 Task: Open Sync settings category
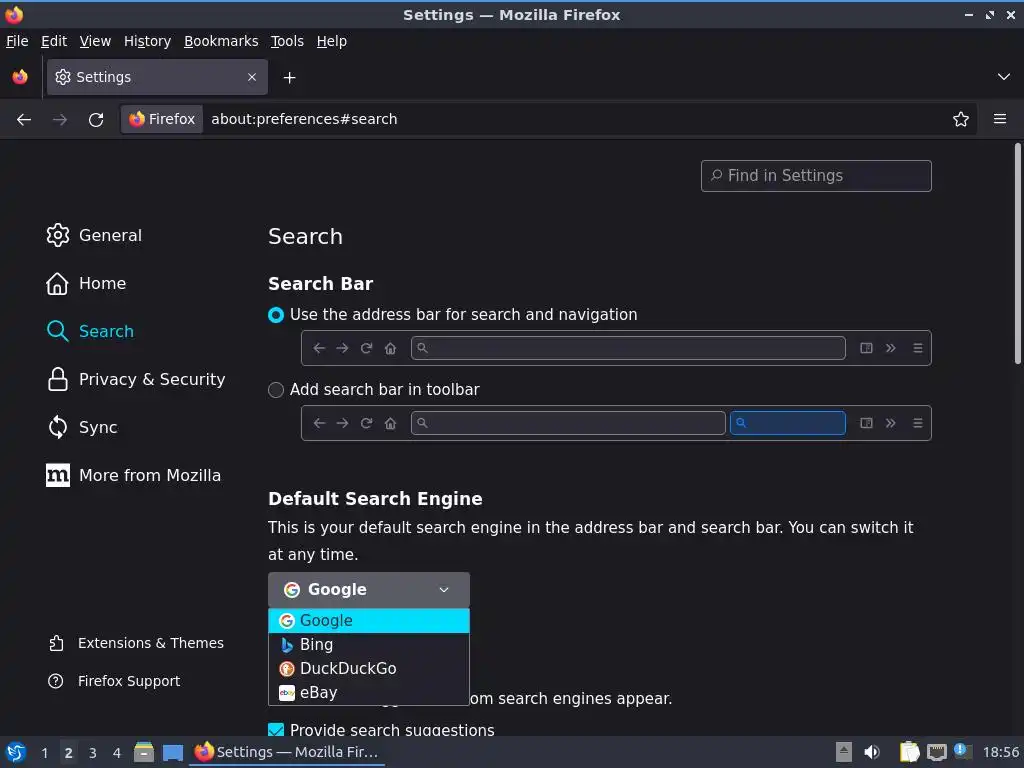pos(82,427)
